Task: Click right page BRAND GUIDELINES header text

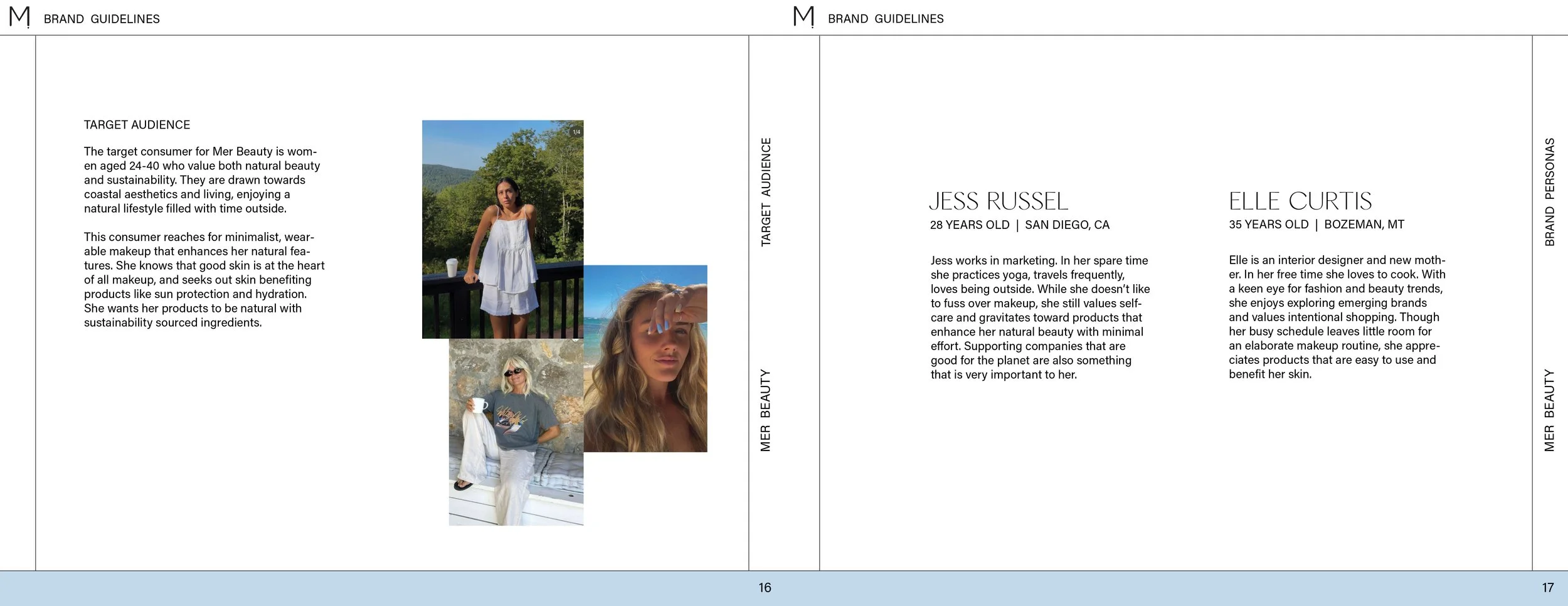Action: [x=886, y=19]
